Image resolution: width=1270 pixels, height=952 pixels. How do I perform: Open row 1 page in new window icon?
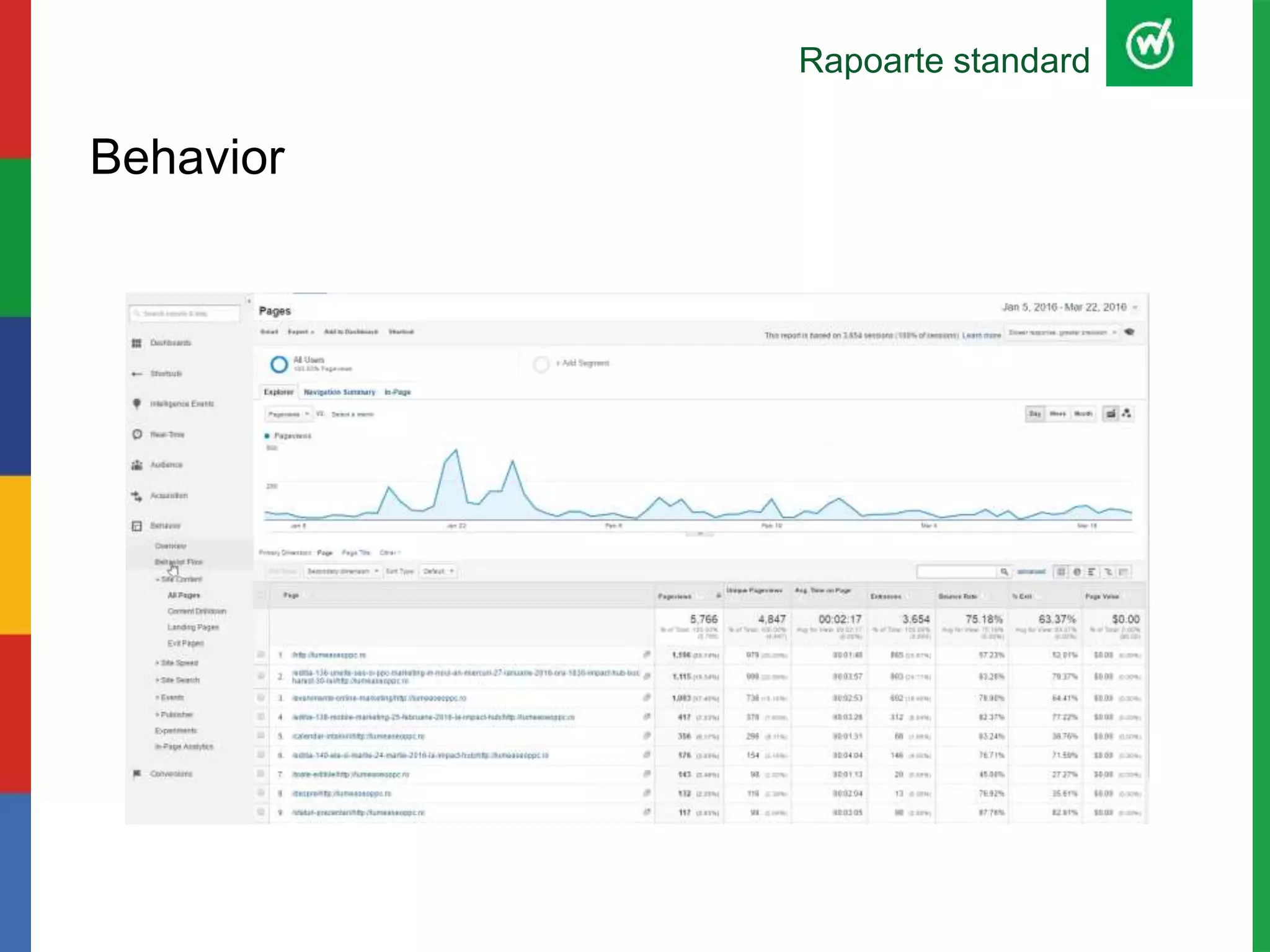(x=647, y=654)
